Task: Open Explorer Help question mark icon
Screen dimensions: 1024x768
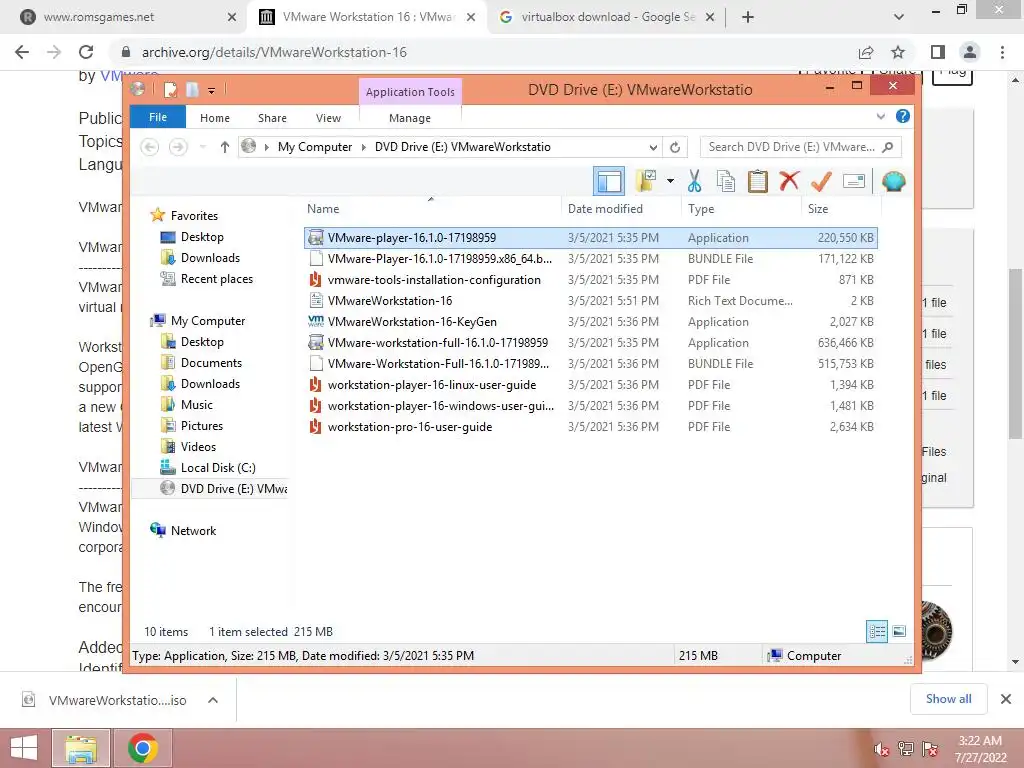Action: pos(903,116)
